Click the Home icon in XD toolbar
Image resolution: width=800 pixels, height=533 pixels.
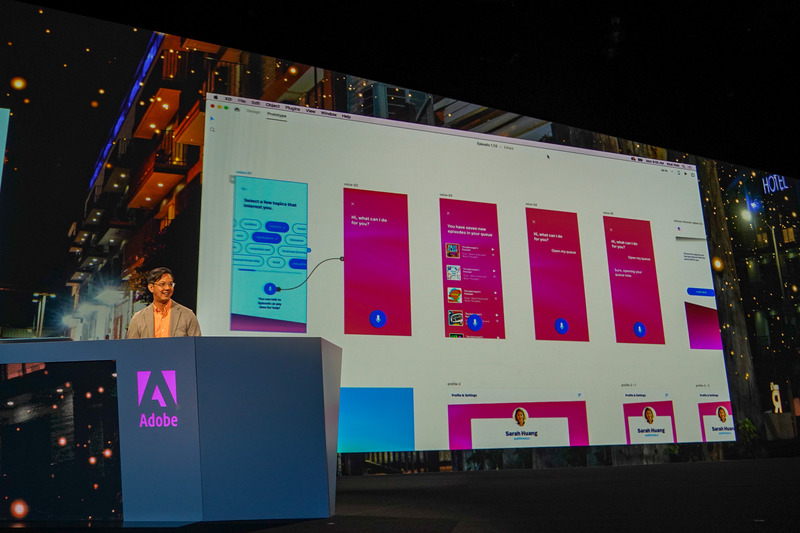click(x=237, y=109)
